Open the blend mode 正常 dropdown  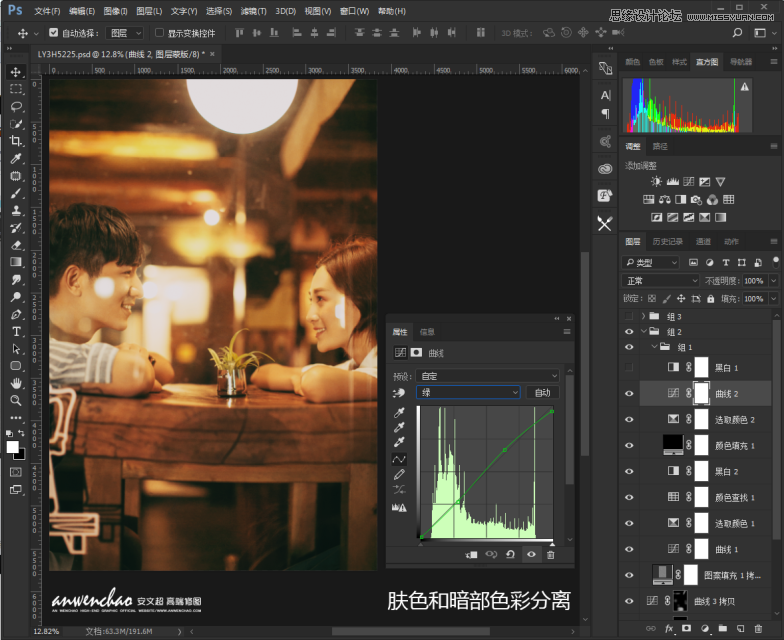[x=660, y=280]
